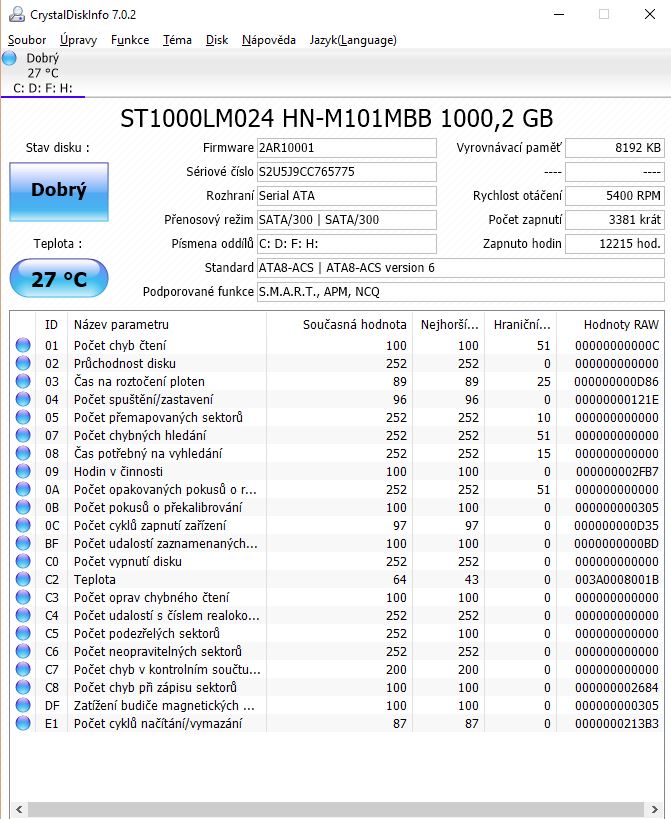
Task: Click the Hodnoty RAW column header
Action: click(609, 325)
